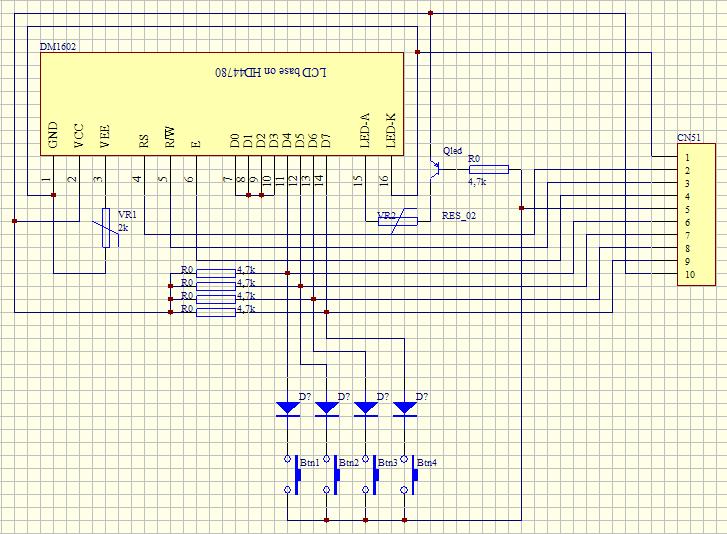The image size is (727, 534).
Task: Click the CN51 designator label
Action: [689, 138]
